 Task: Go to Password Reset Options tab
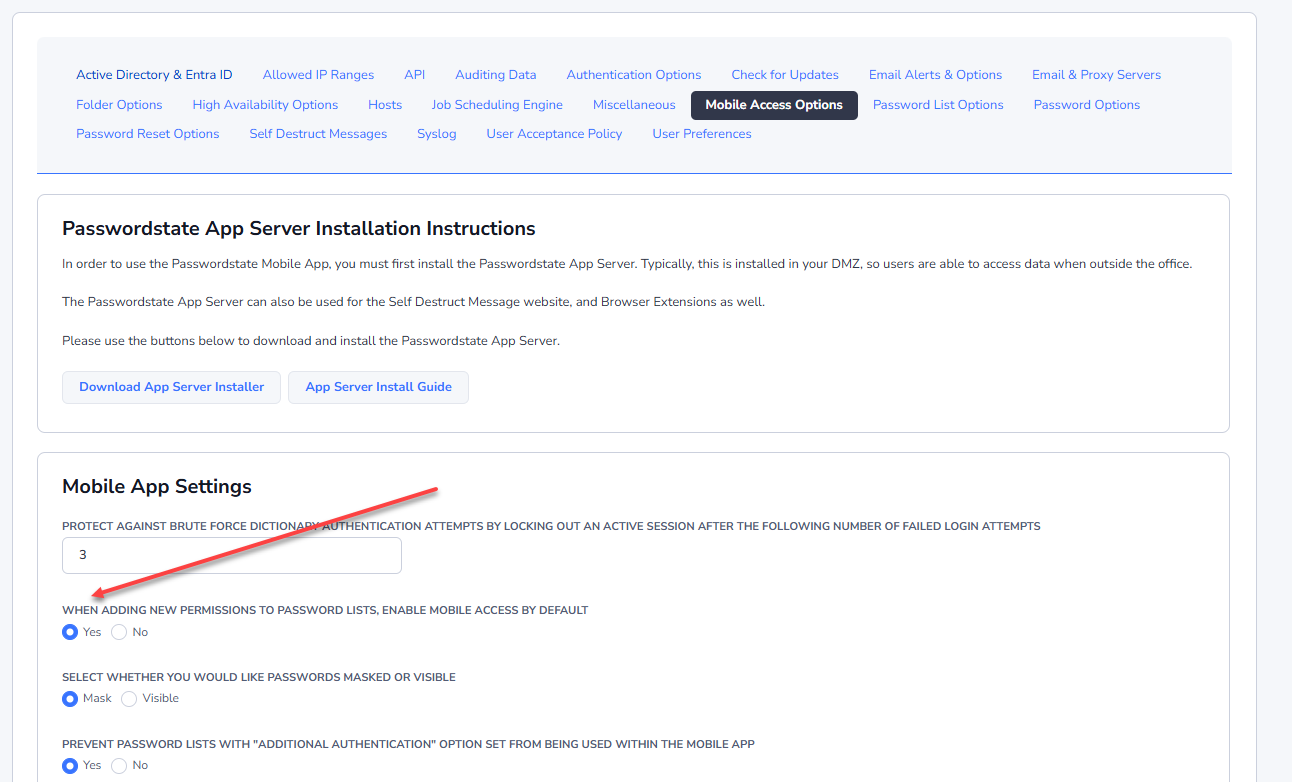click(x=148, y=134)
